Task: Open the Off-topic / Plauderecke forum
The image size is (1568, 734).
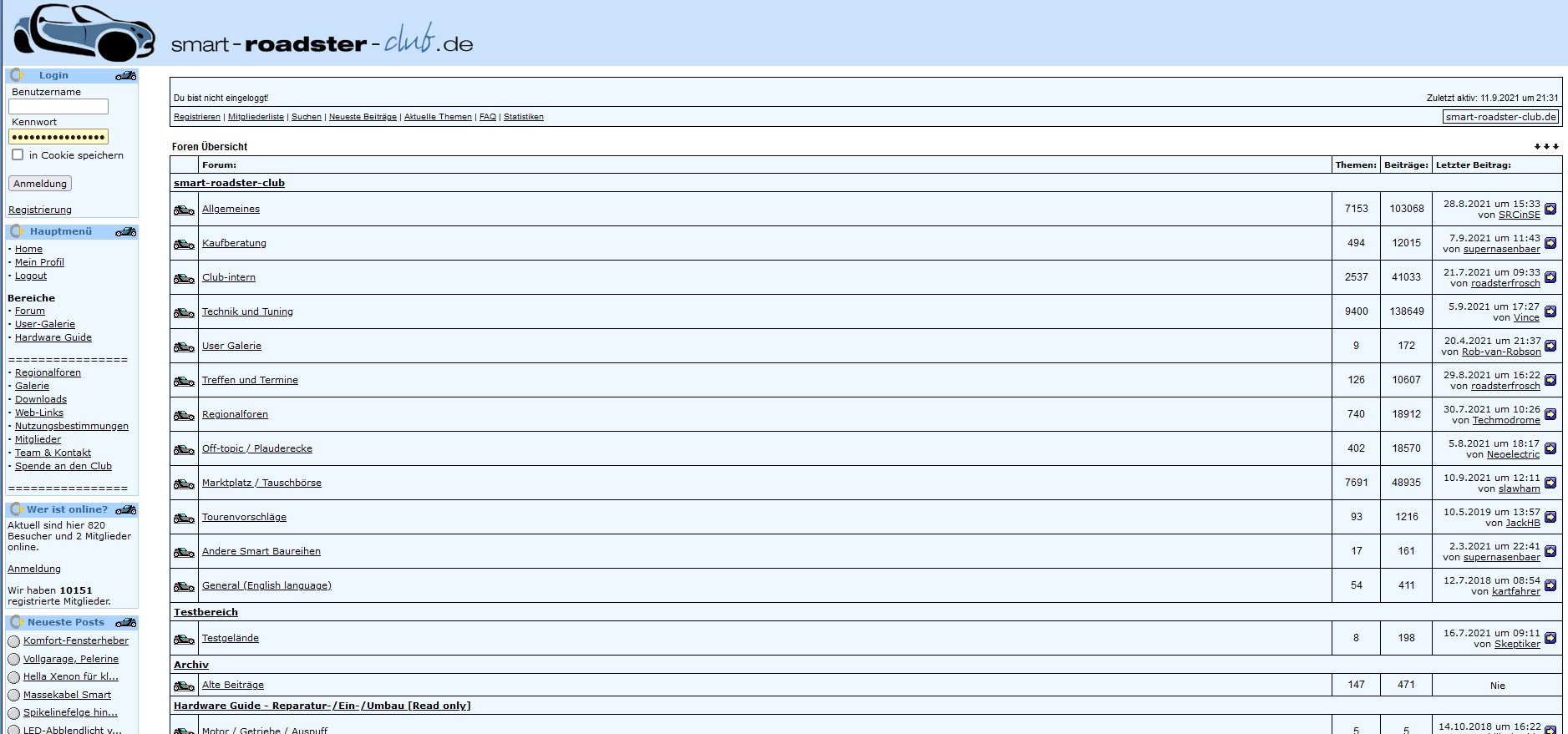Action: pyautogui.click(x=257, y=448)
